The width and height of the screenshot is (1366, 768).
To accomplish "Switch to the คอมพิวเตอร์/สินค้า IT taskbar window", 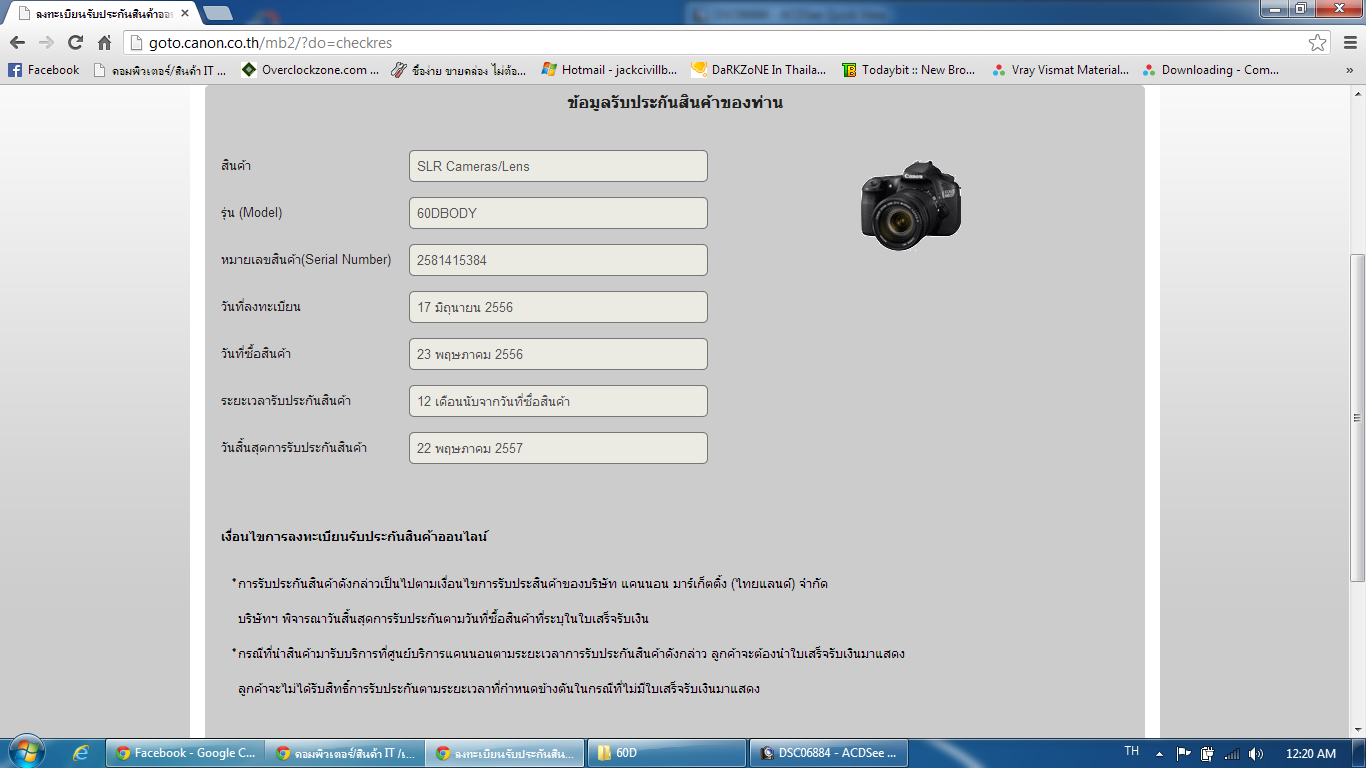I will 345,753.
